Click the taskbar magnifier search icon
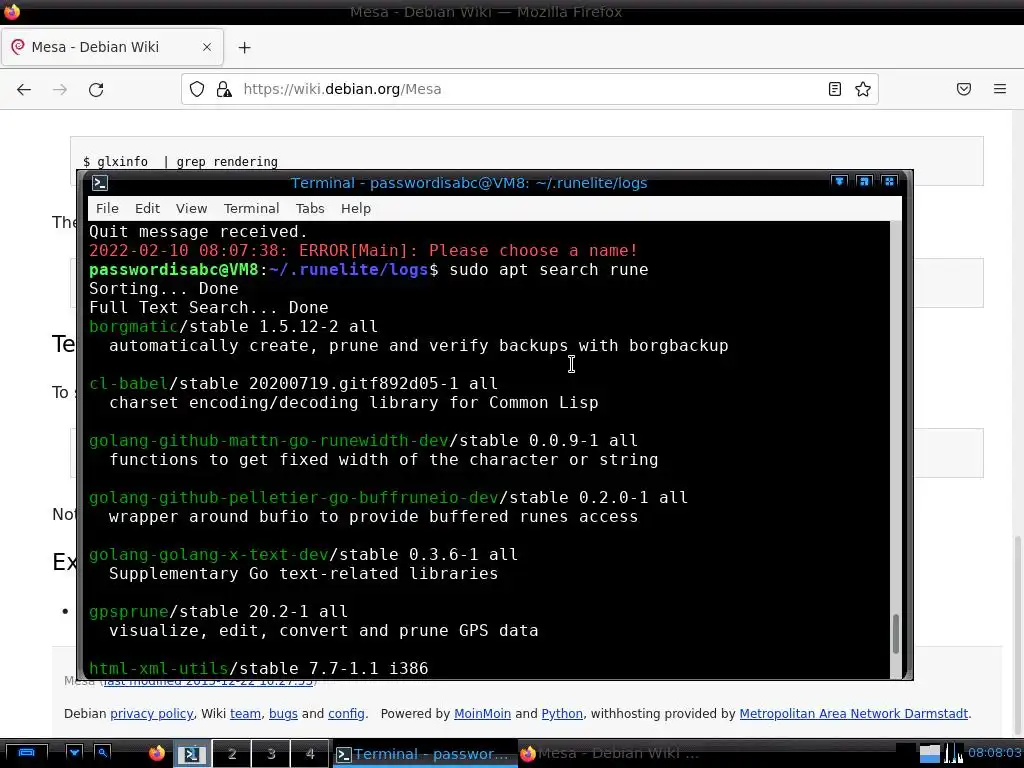 pyautogui.click(x=103, y=753)
